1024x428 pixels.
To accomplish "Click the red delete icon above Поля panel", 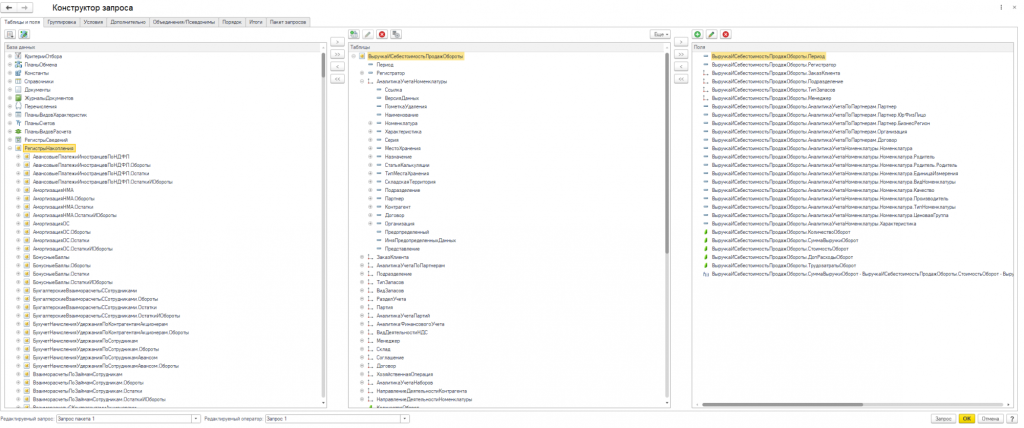I will (725, 34).
